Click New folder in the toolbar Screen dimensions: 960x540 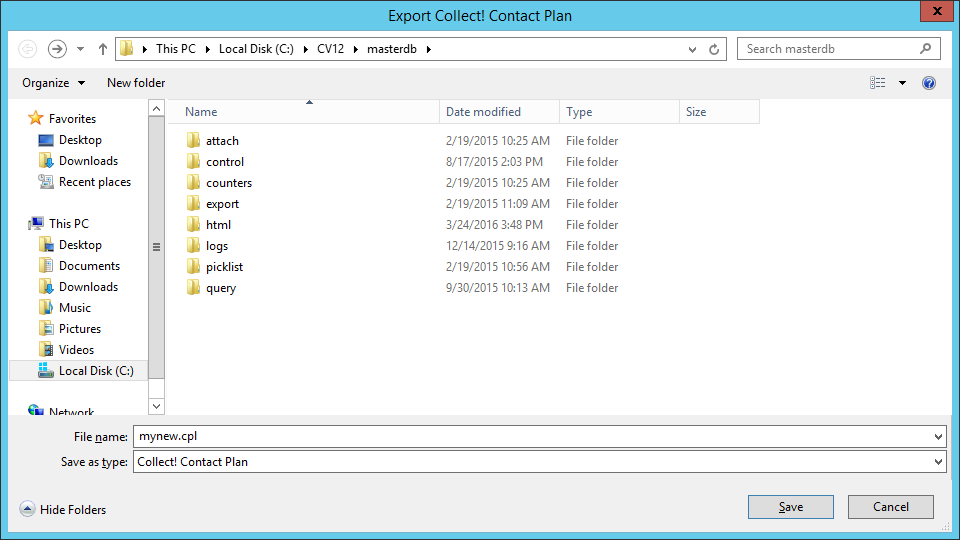(x=136, y=83)
